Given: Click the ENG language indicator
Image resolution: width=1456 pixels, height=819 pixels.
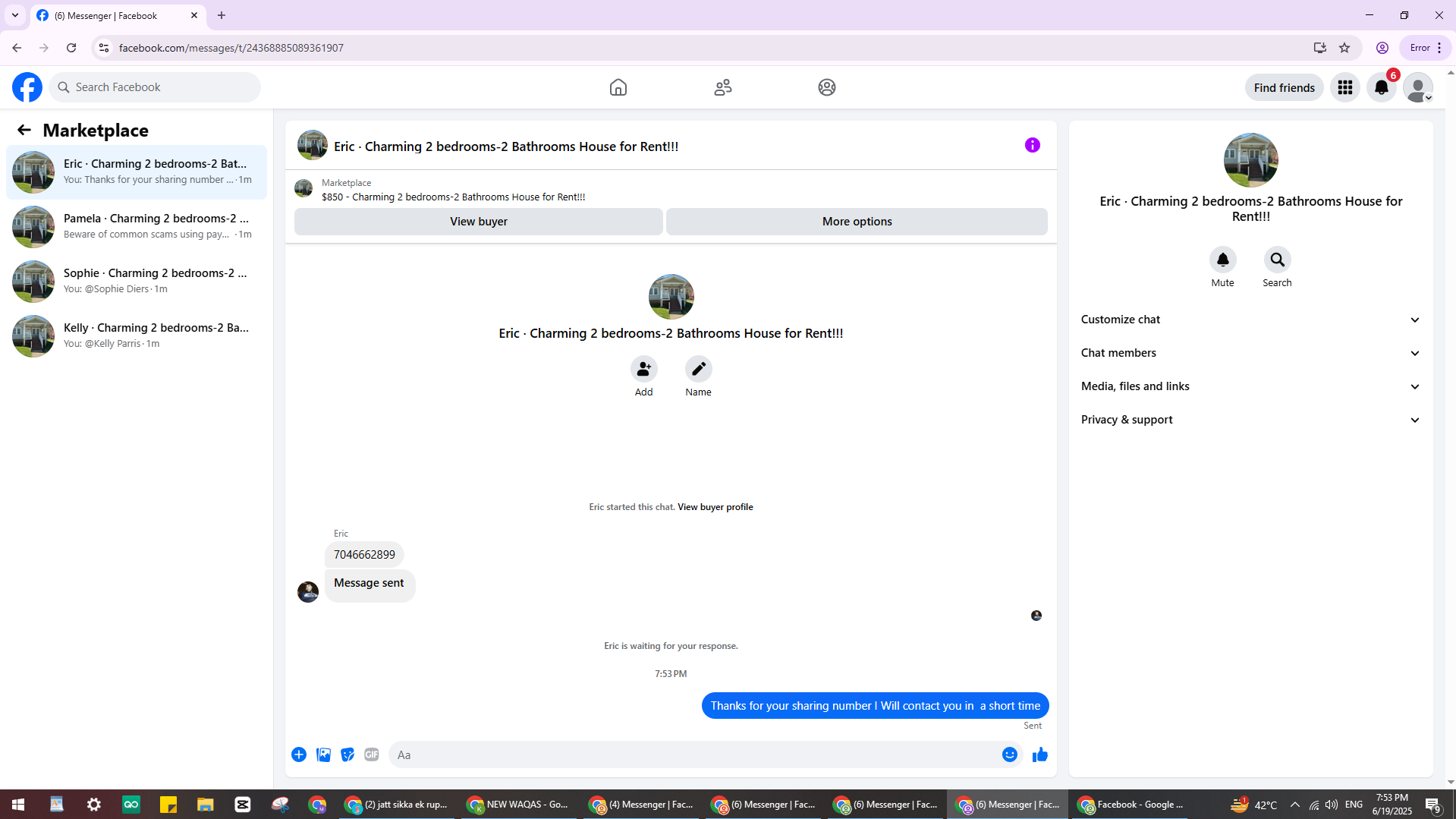Looking at the screenshot, I should click(x=1354, y=805).
